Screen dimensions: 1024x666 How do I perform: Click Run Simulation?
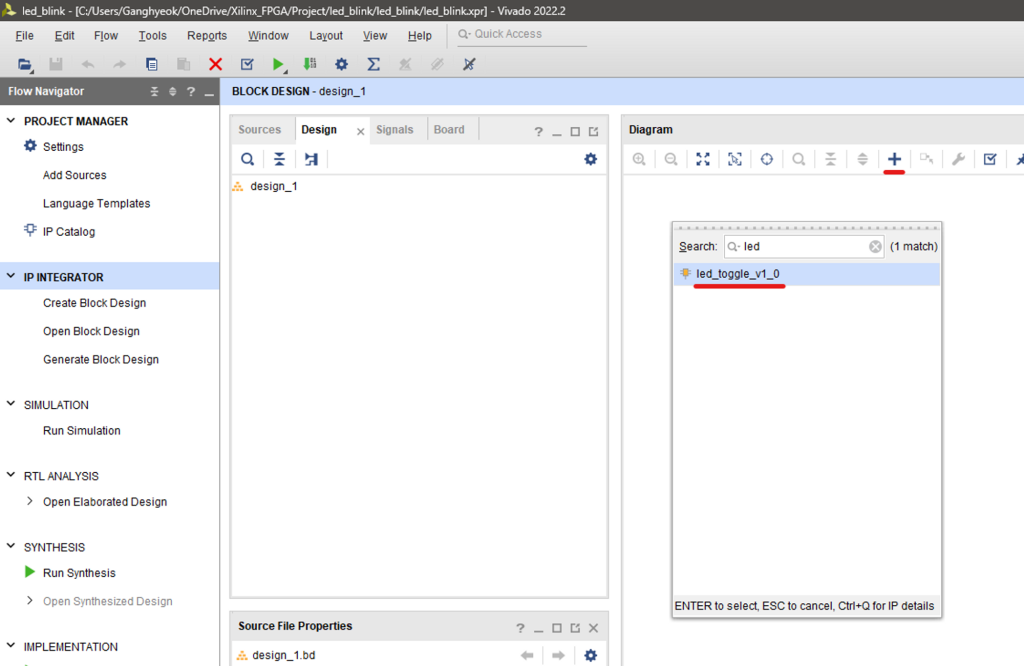(82, 430)
